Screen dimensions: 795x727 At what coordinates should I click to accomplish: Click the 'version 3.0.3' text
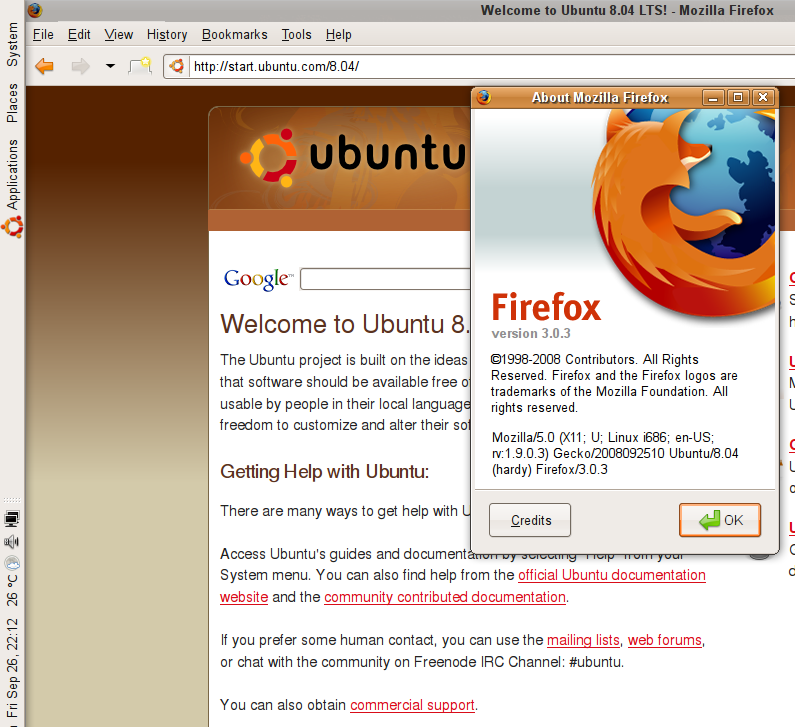tap(531, 334)
